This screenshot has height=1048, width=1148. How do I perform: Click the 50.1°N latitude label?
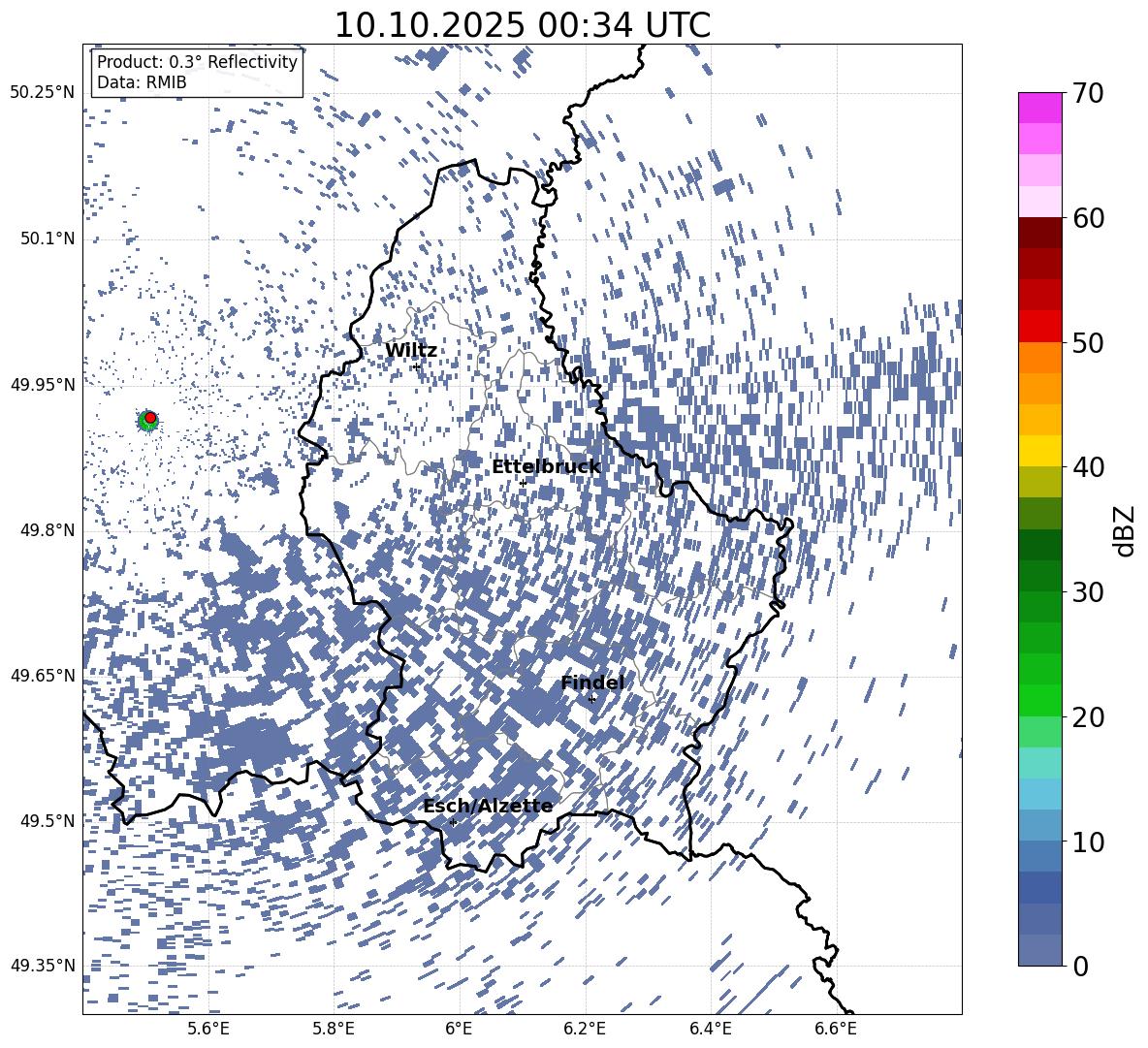tap(47, 238)
